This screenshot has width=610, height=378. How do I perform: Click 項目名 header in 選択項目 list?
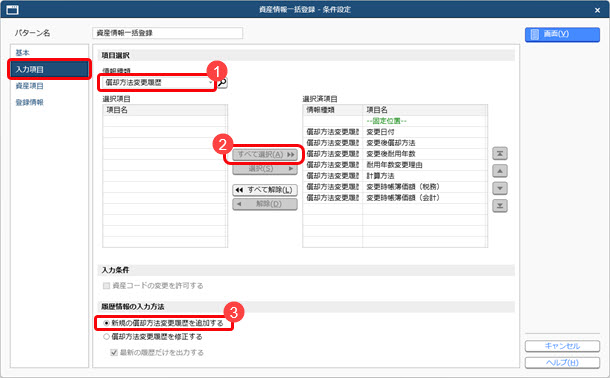pyautogui.click(x=165, y=110)
